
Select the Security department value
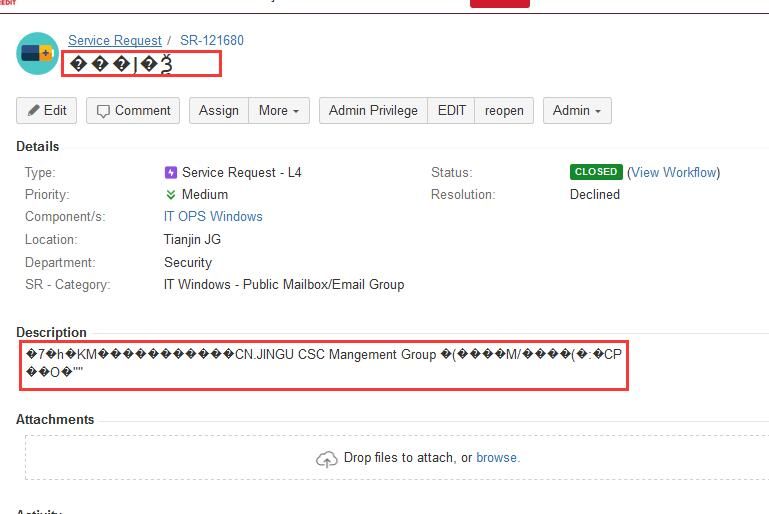click(188, 262)
